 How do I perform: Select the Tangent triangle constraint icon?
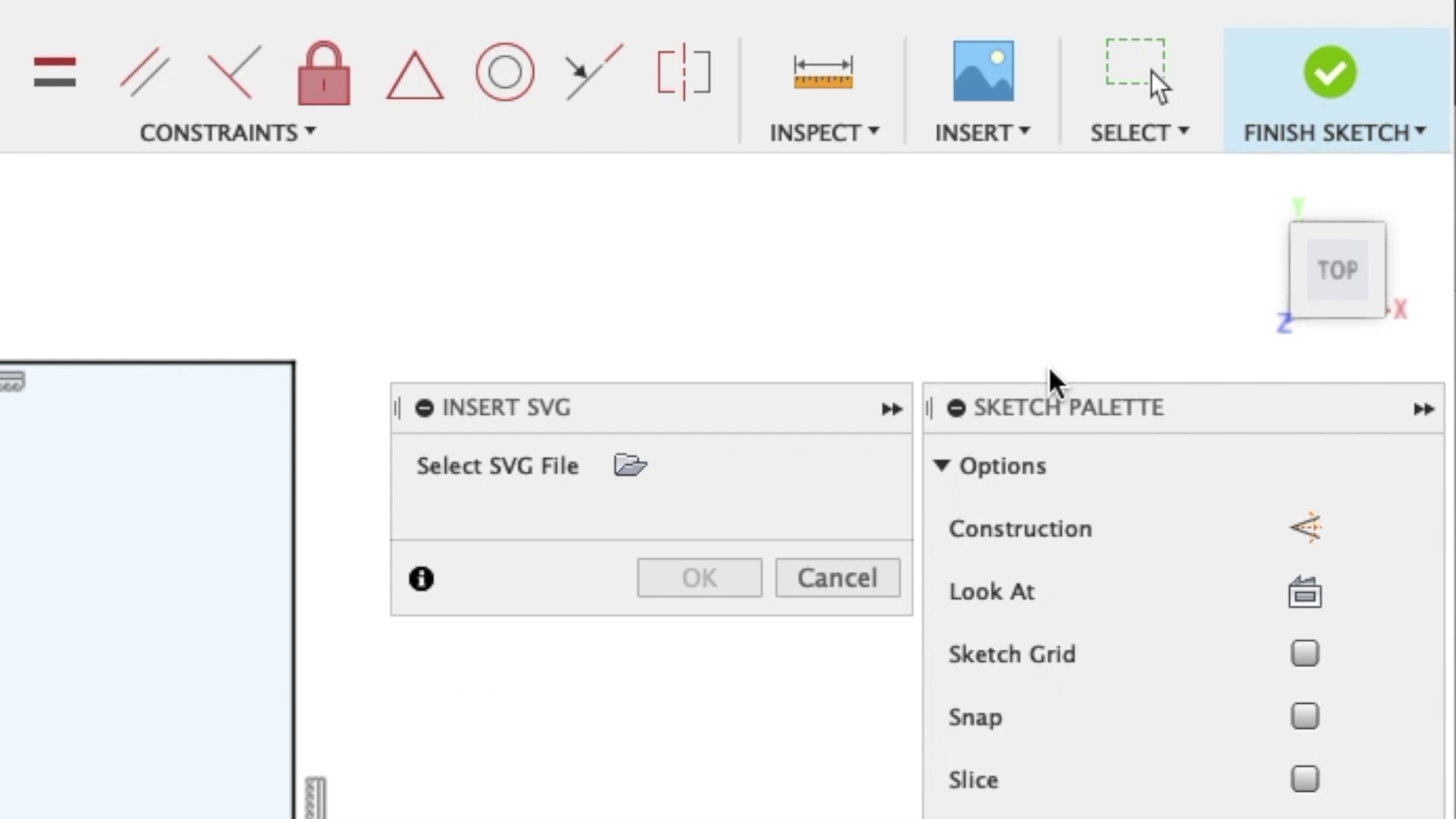click(415, 75)
